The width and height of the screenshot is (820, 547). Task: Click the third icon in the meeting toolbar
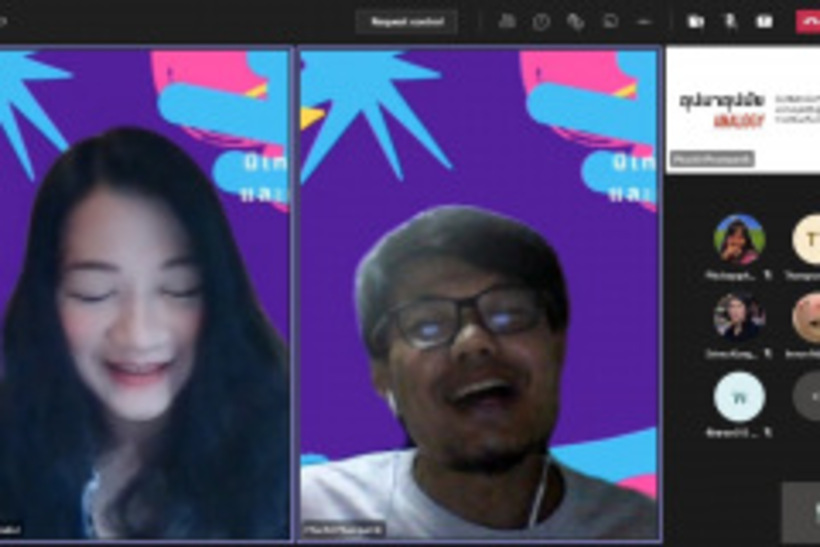(x=575, y=21)
